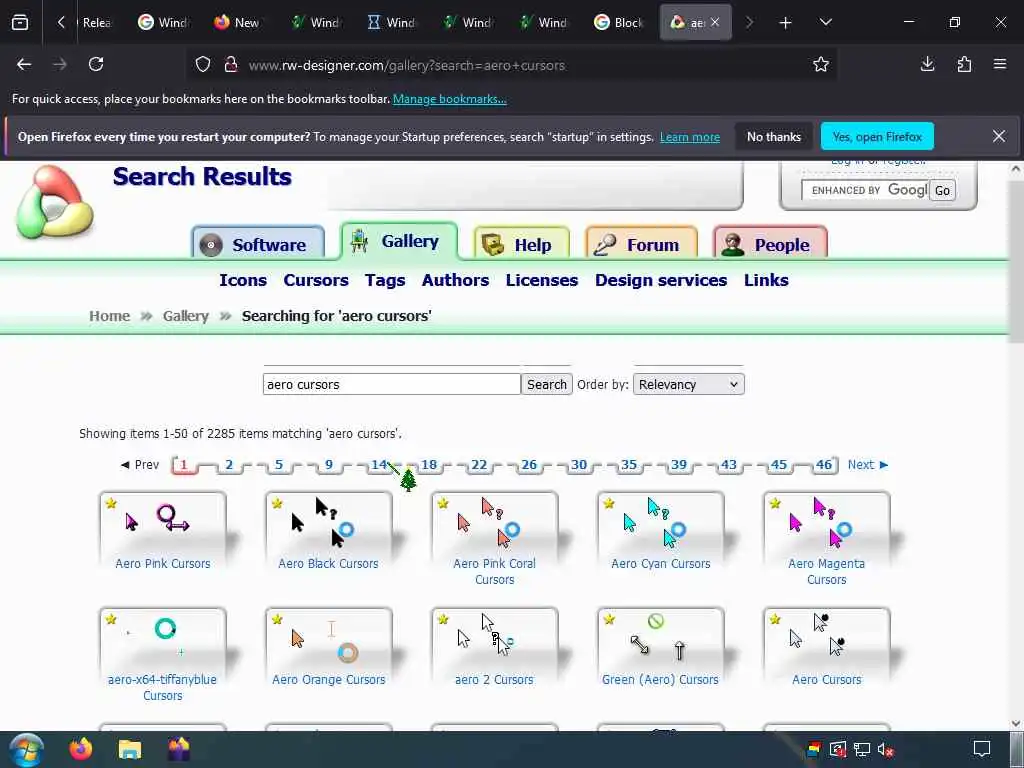Open the Gallery tab
1024x768 pixels.
pyautogui.click(x=399, y=241)
